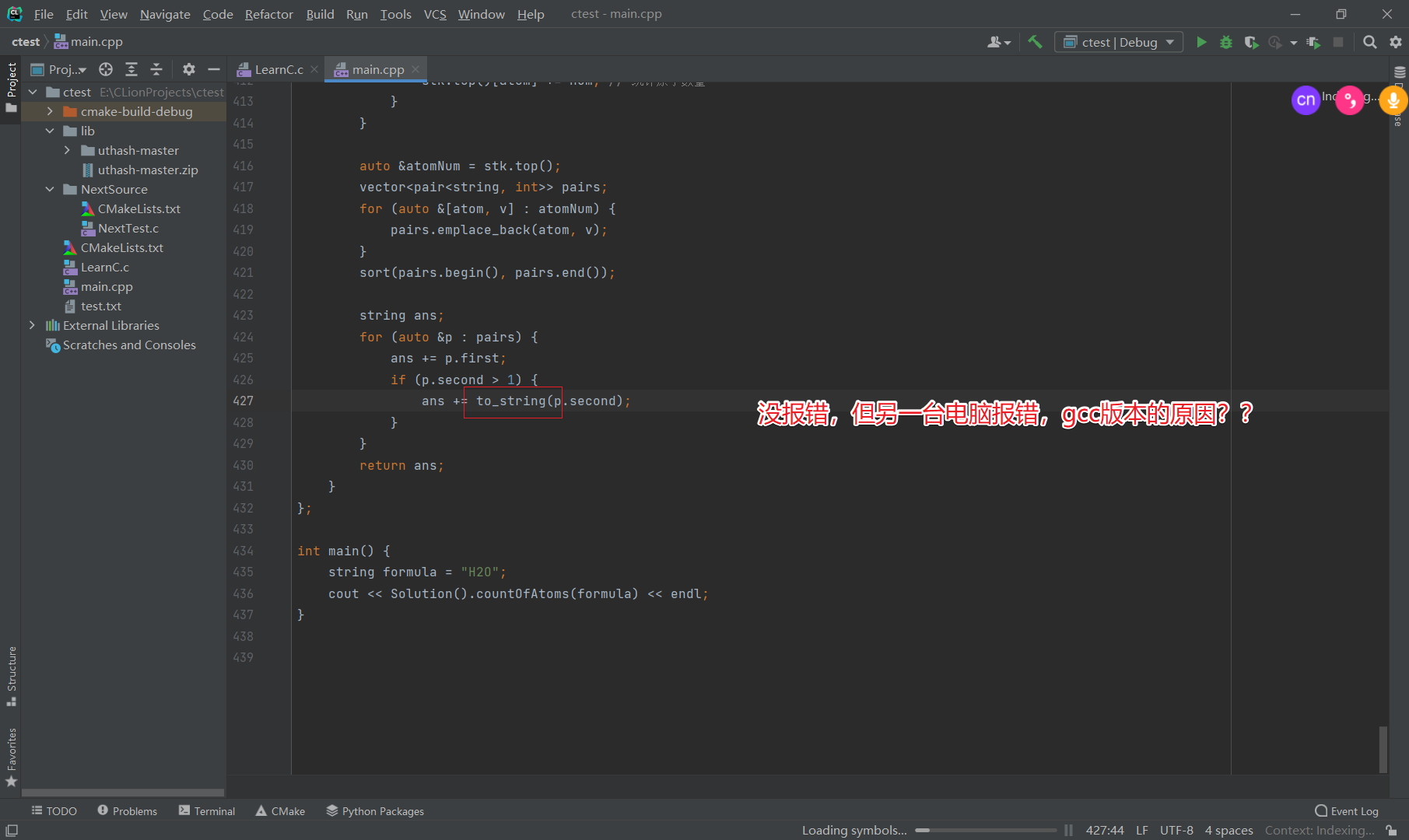Open the Event Log

point(1346,810)
